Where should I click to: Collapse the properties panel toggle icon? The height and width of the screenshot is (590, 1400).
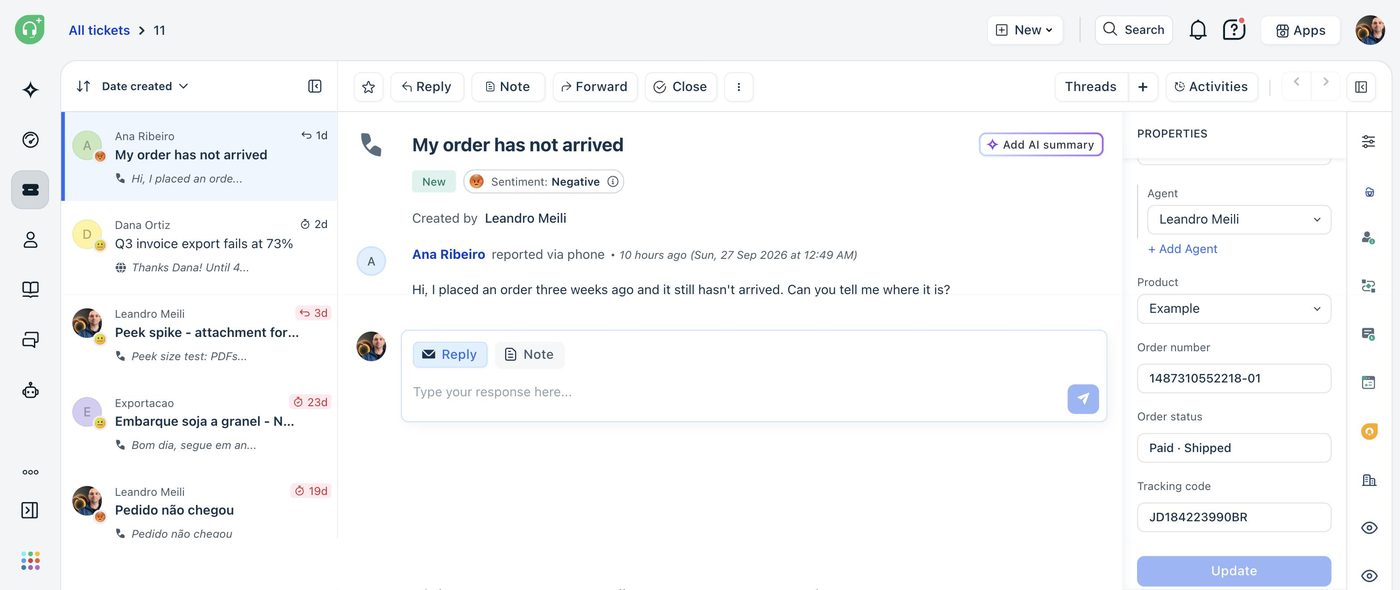coord(1361,87)
